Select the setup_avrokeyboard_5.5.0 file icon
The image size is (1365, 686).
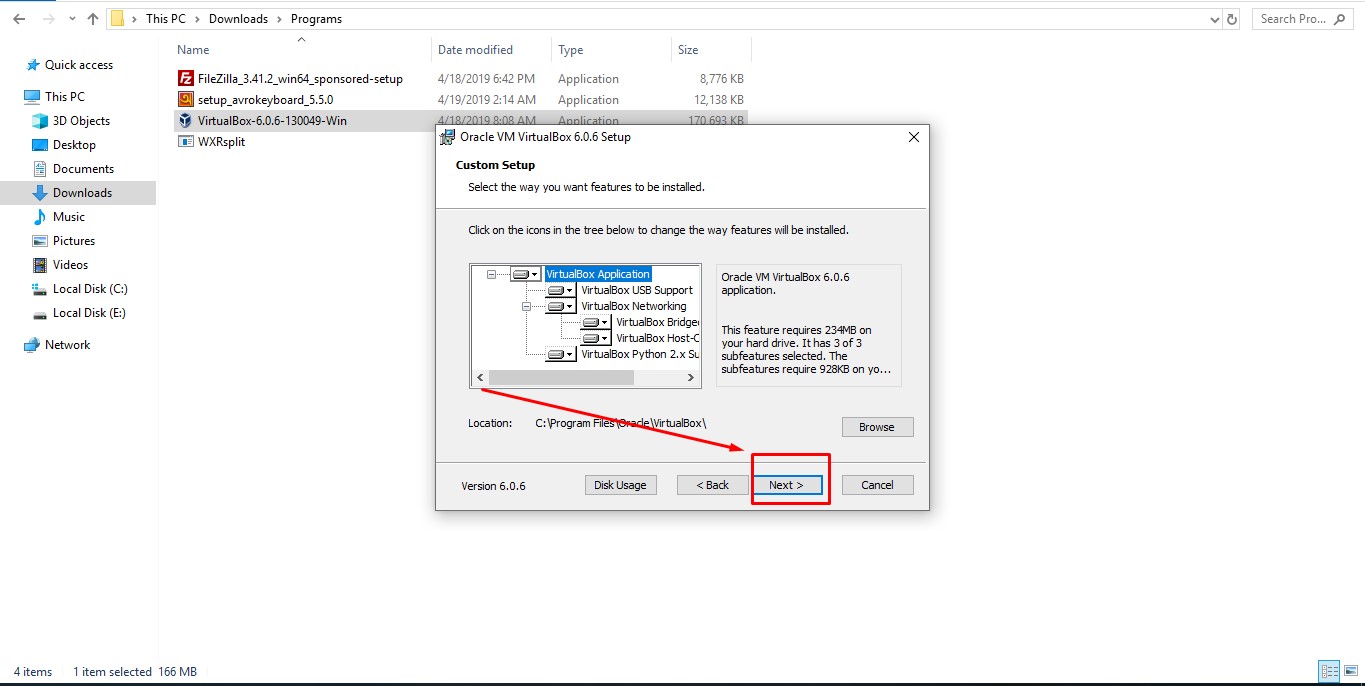click(x=185, y=99)
